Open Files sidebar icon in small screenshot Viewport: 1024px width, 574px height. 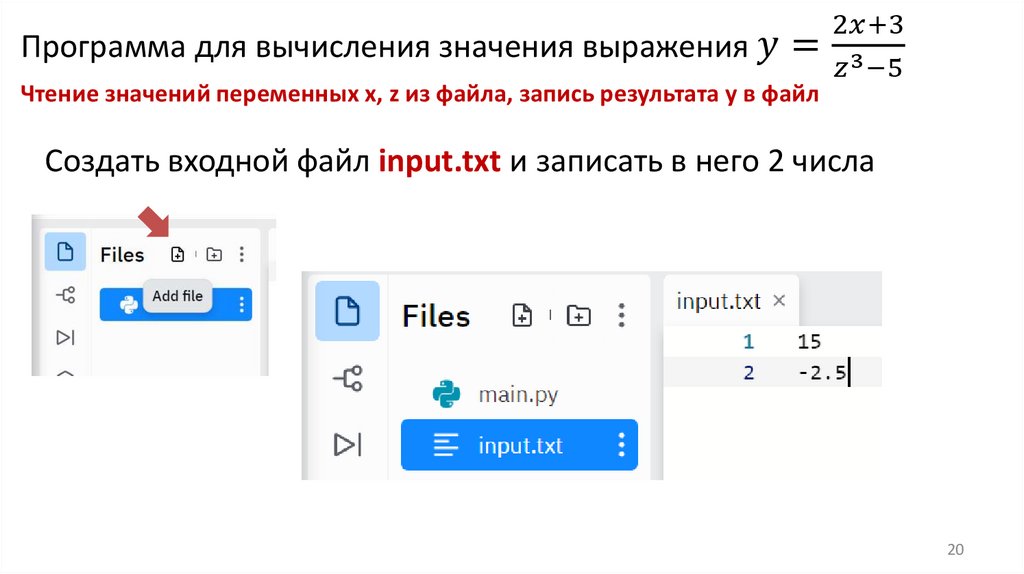pyautogui.click(x=65, y=252)
